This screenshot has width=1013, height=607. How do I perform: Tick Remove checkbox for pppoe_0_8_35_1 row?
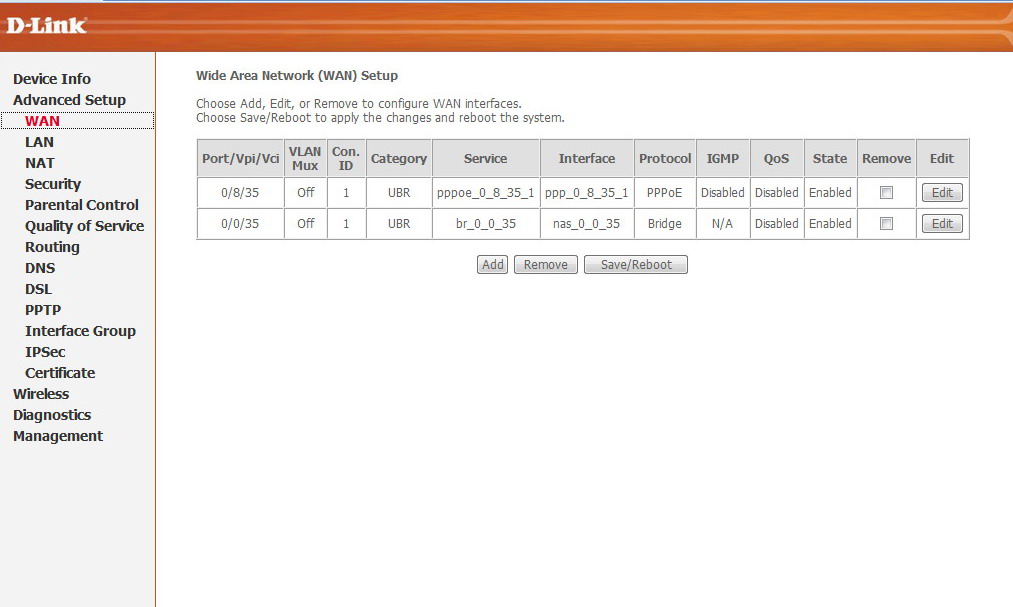[886, 193]
